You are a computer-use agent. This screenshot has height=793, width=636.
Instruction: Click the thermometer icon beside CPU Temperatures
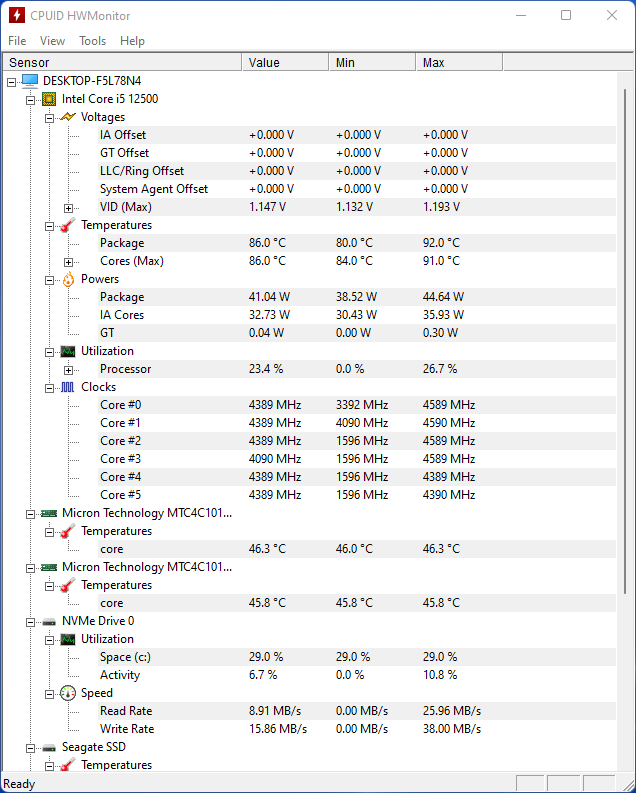[68, 225]
